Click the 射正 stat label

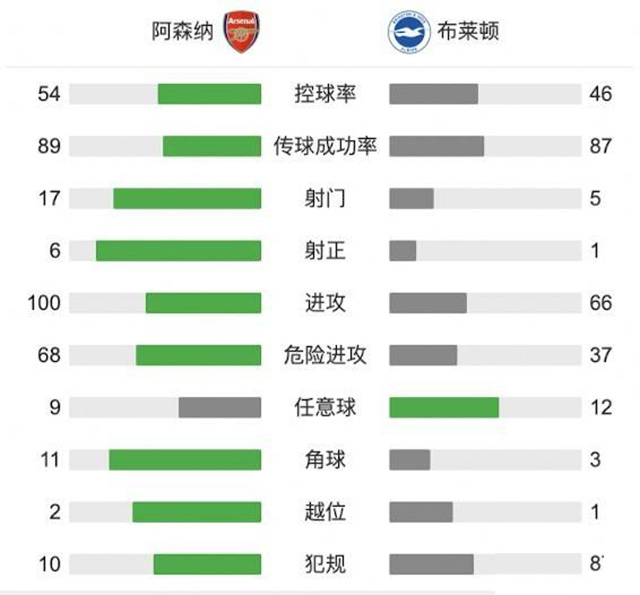pos(325,250)
